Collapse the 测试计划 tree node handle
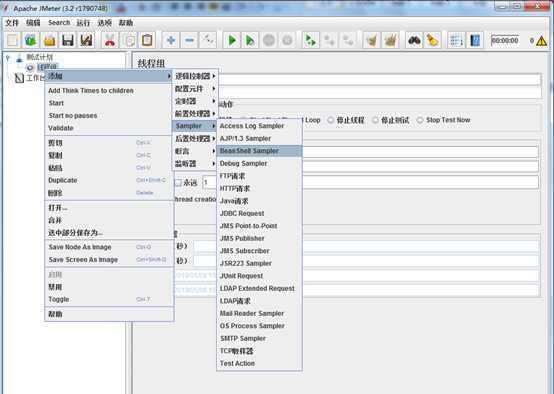The height and width of the screenshot is (394, 554). (7, 58)
